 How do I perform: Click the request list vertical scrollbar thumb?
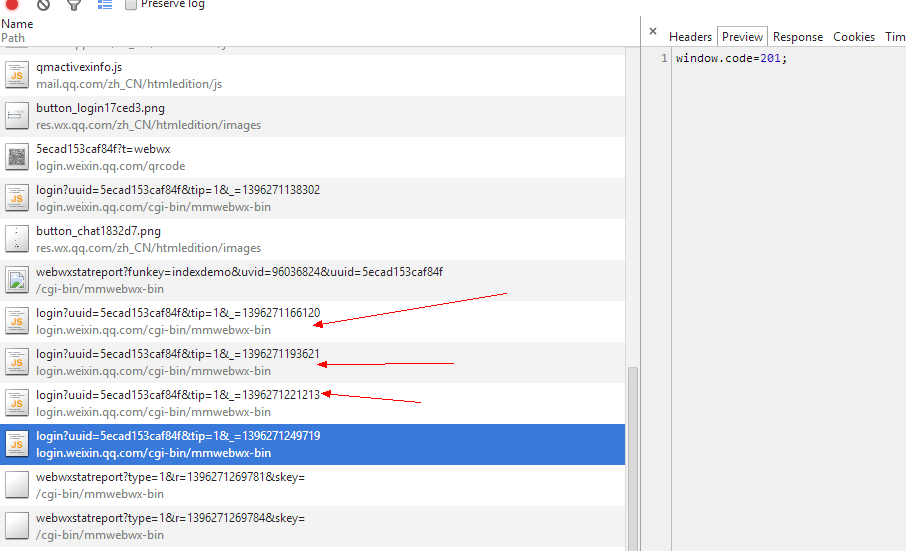point(633,459)
